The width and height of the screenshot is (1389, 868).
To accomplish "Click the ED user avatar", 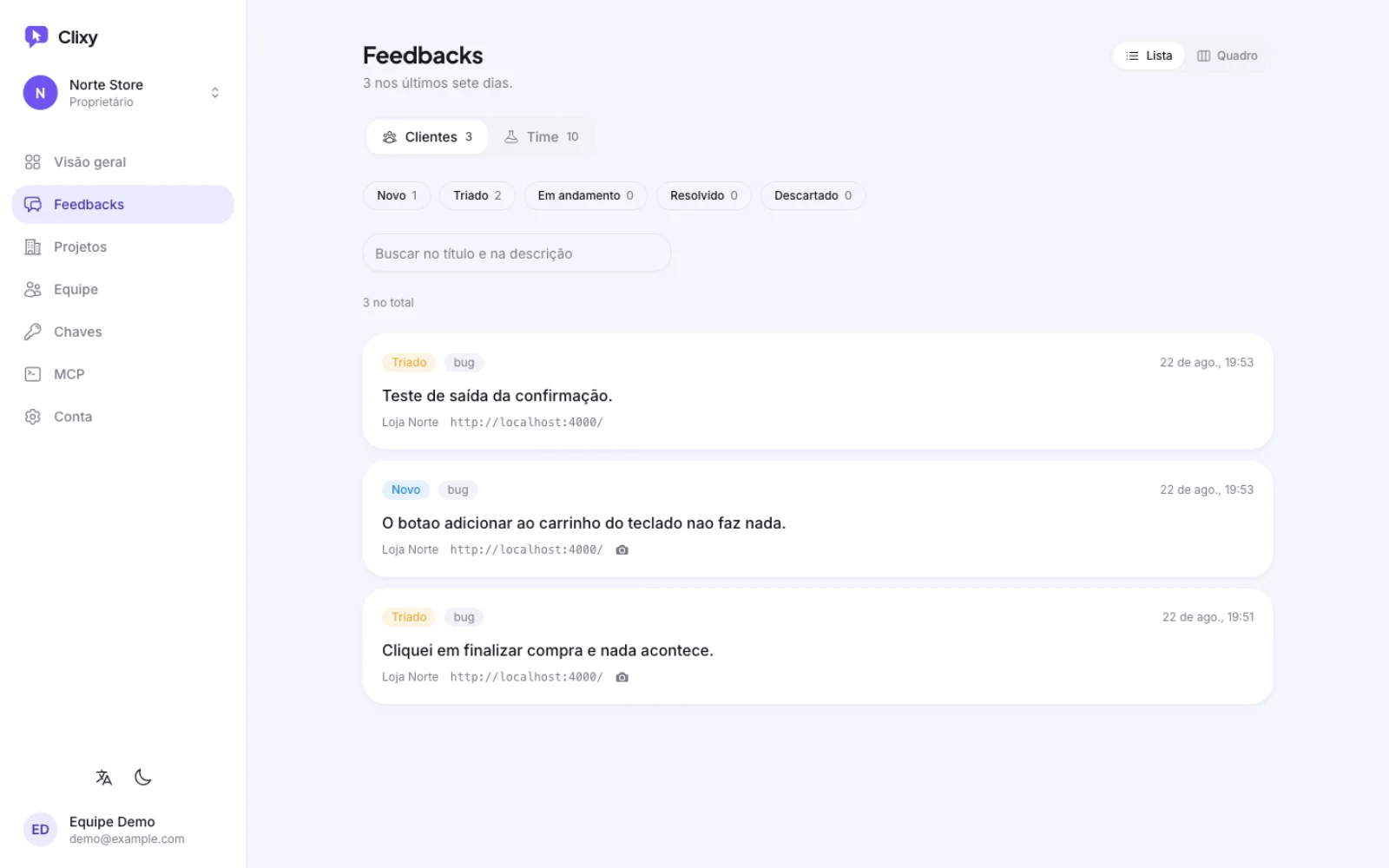I will point(40,830).
